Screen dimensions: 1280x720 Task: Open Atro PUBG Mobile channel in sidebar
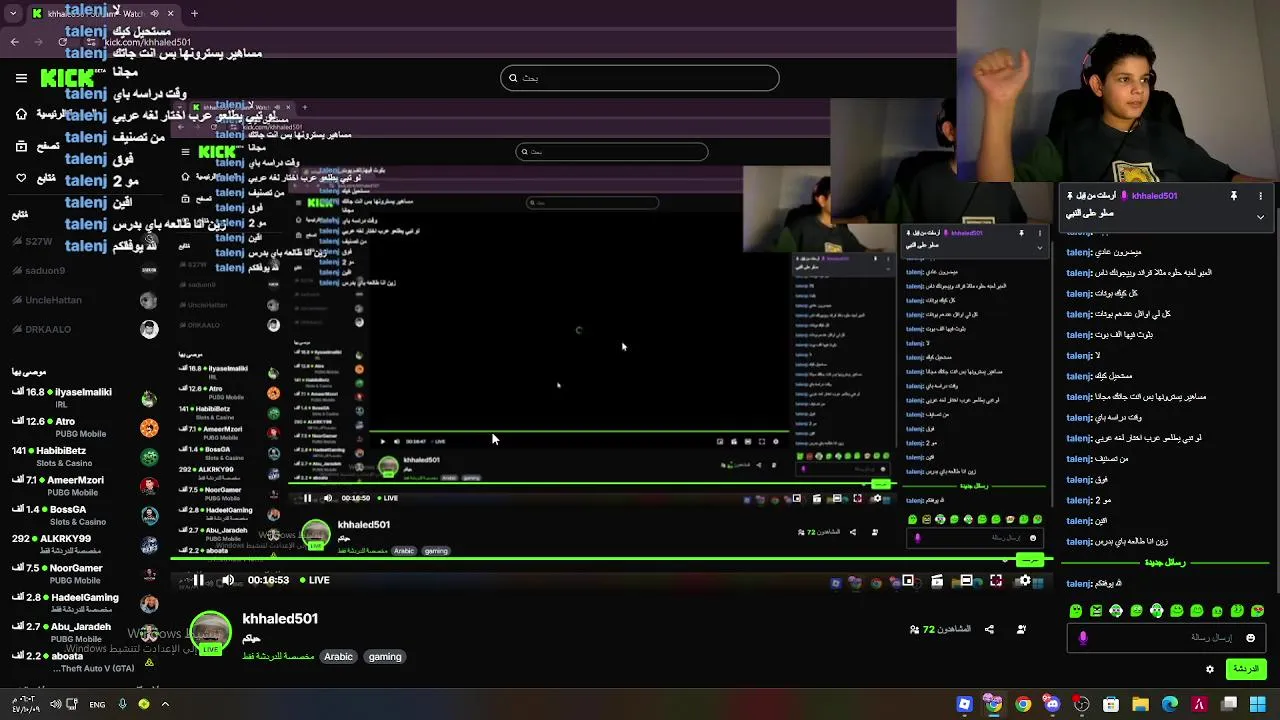point(84,427)
